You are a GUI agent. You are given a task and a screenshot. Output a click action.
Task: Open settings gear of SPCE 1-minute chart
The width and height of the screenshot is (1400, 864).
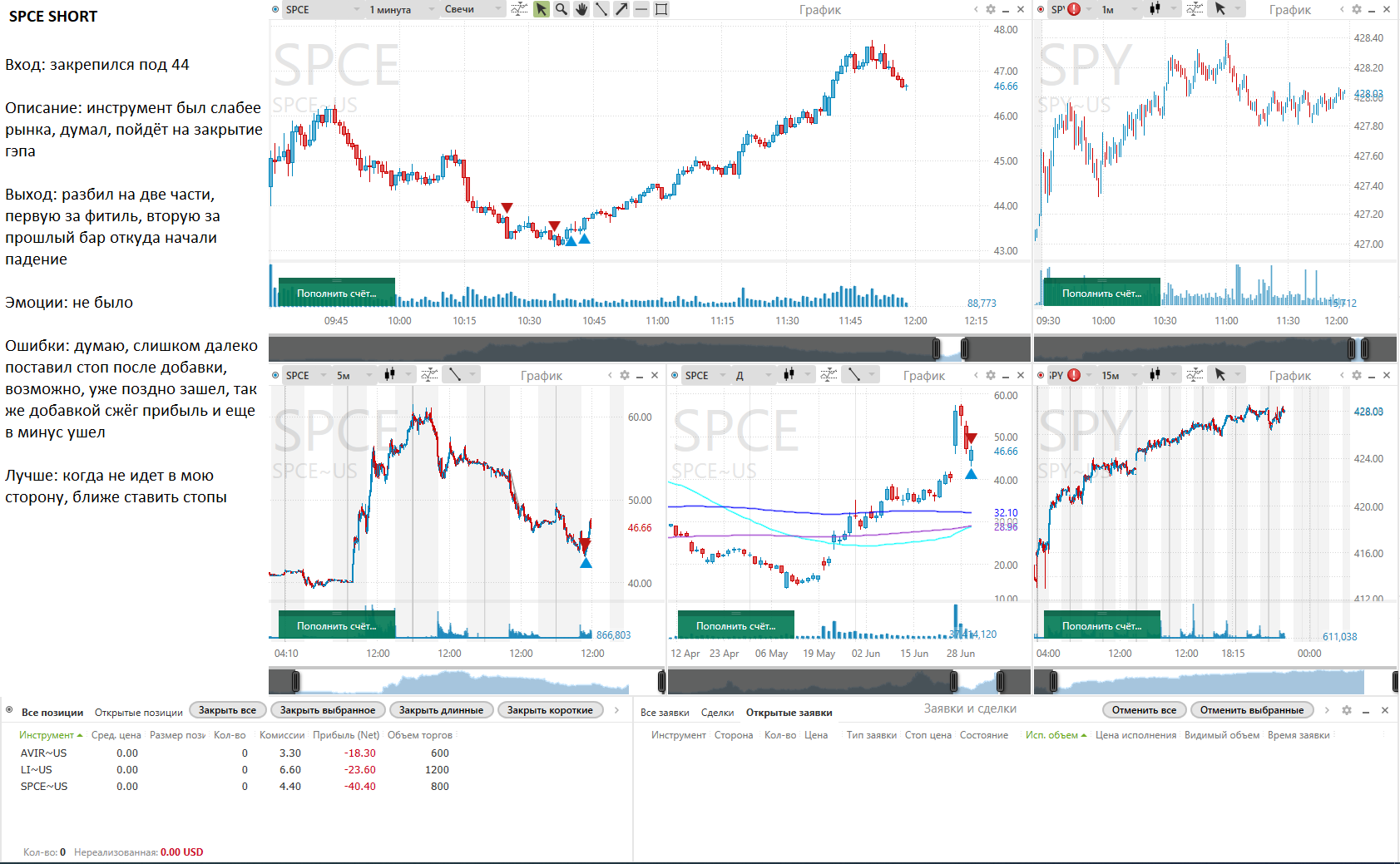coord(991,9)
